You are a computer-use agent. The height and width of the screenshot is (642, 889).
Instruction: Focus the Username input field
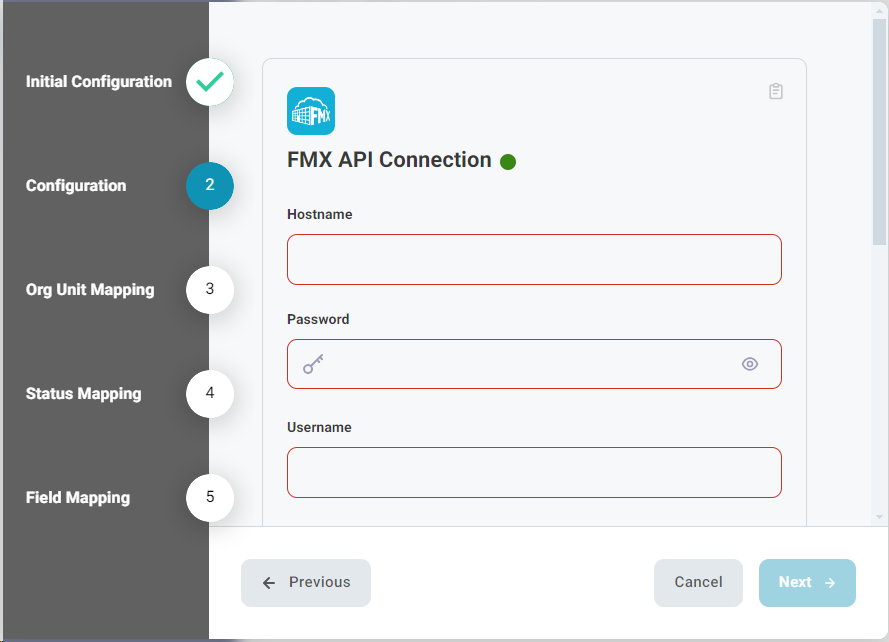[x=534, y=472]
